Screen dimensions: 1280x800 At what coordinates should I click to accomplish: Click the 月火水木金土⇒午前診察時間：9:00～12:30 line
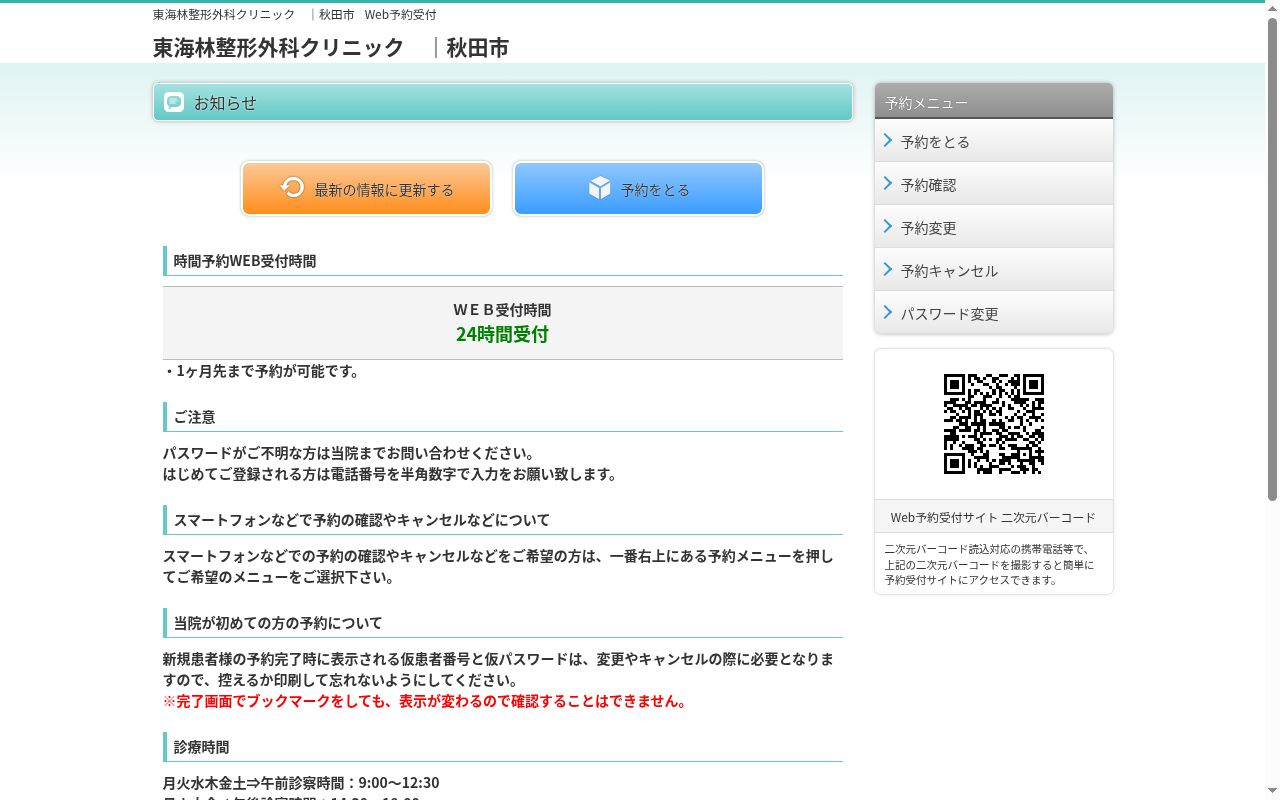[301, 782]
